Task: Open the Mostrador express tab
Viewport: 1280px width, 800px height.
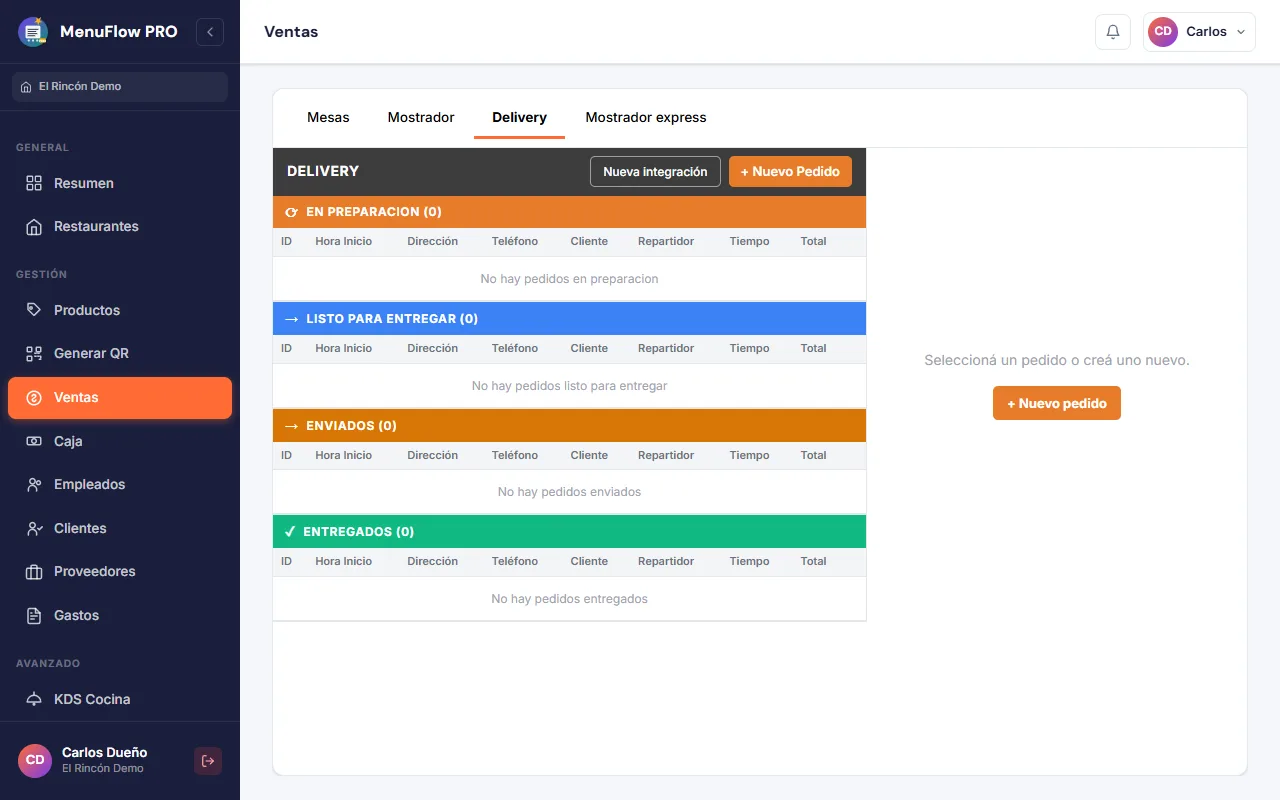Action: coord(646,117)
